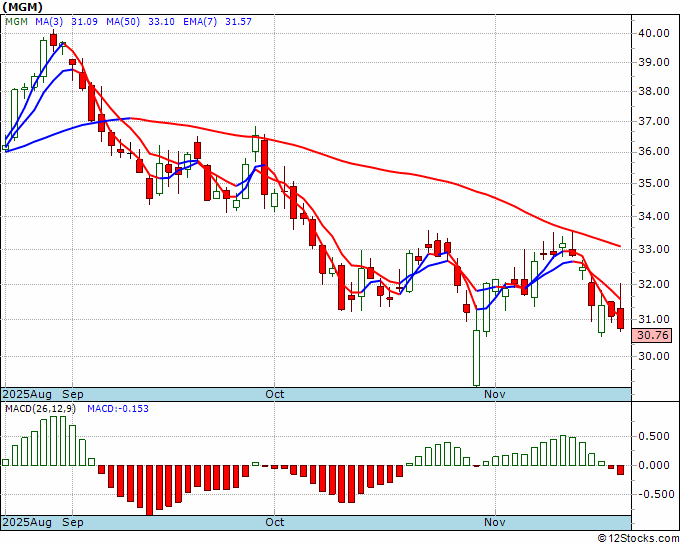Click the deepest red MACD histogram bar
680x546 pixels.
pos(150,490)
